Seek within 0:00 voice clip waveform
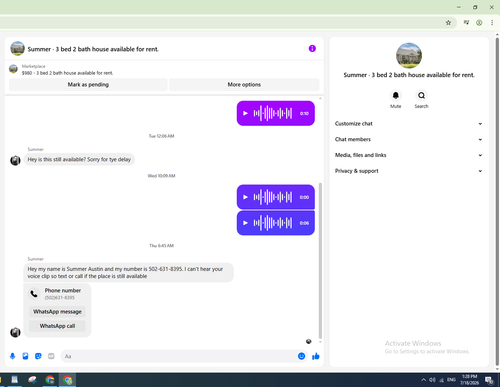 pos(273,197)
